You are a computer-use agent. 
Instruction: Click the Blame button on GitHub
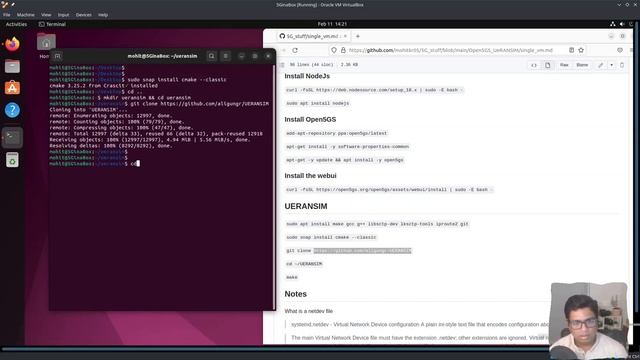click(582, 65)
